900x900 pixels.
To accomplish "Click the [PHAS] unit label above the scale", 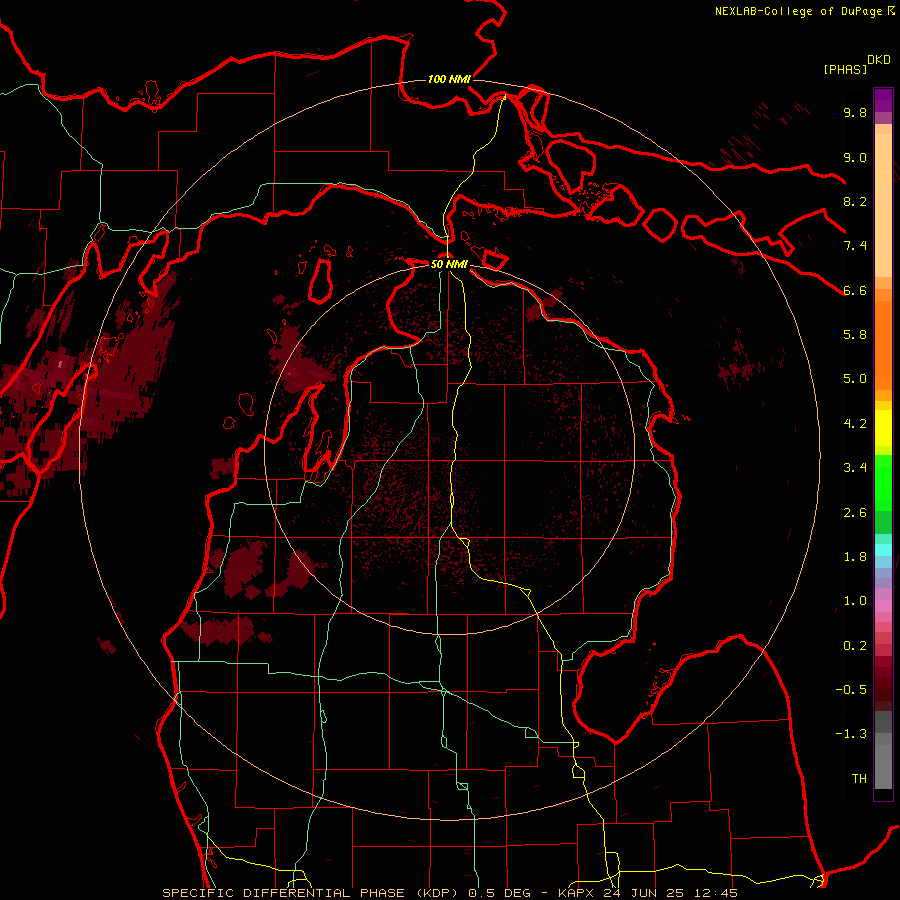I will click(x=845, y=69).
